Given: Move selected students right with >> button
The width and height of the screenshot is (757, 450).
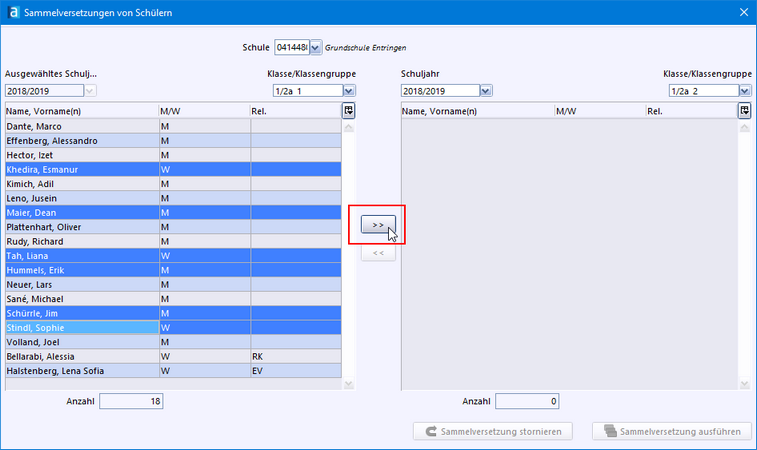Looking at the screenshot, I should click(378, 226).
